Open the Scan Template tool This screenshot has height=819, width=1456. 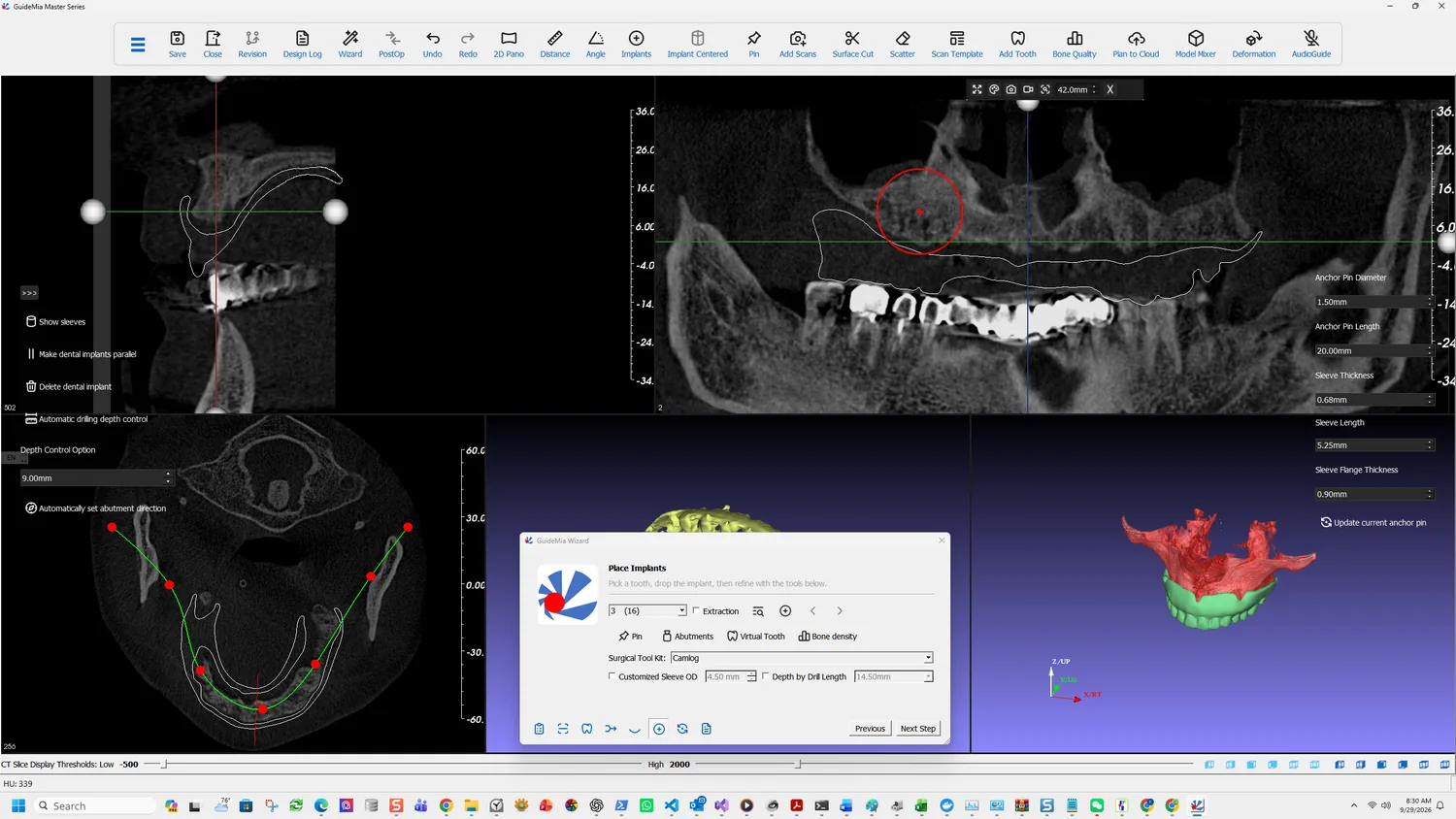point(957,44)
